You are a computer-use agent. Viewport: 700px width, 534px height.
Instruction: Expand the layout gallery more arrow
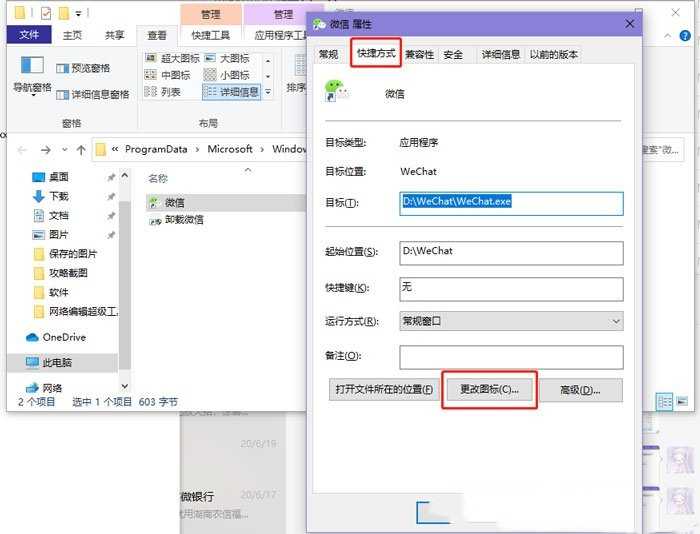(x=269, y=93)
